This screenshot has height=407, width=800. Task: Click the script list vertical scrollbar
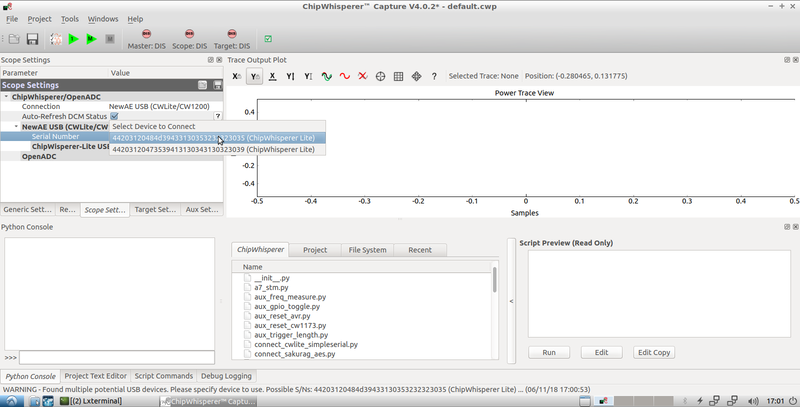click(494, 279)
